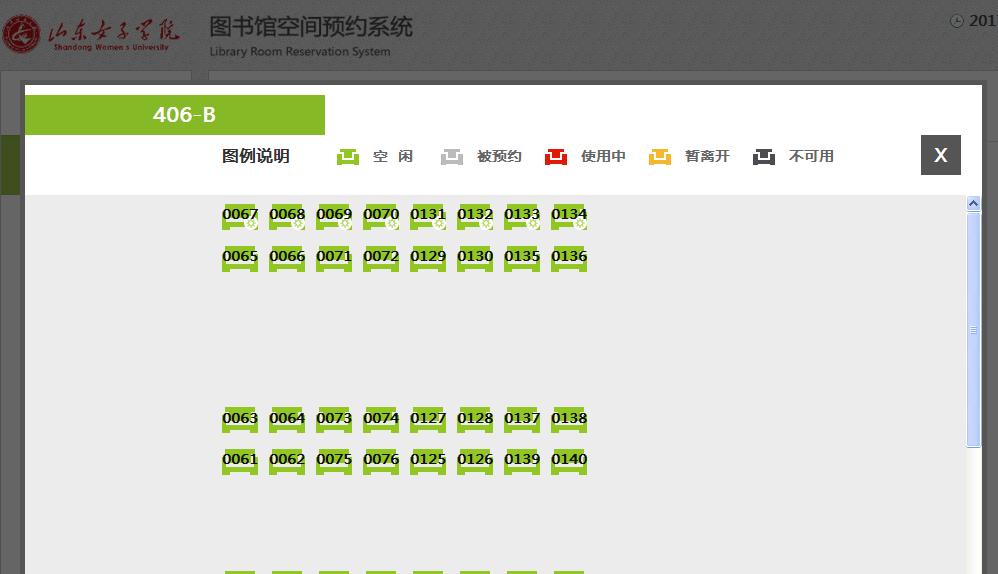Screen dimensions: 998x574
Task: Select seat 0063
Action: pyautogui.click(x=240, y=421)
